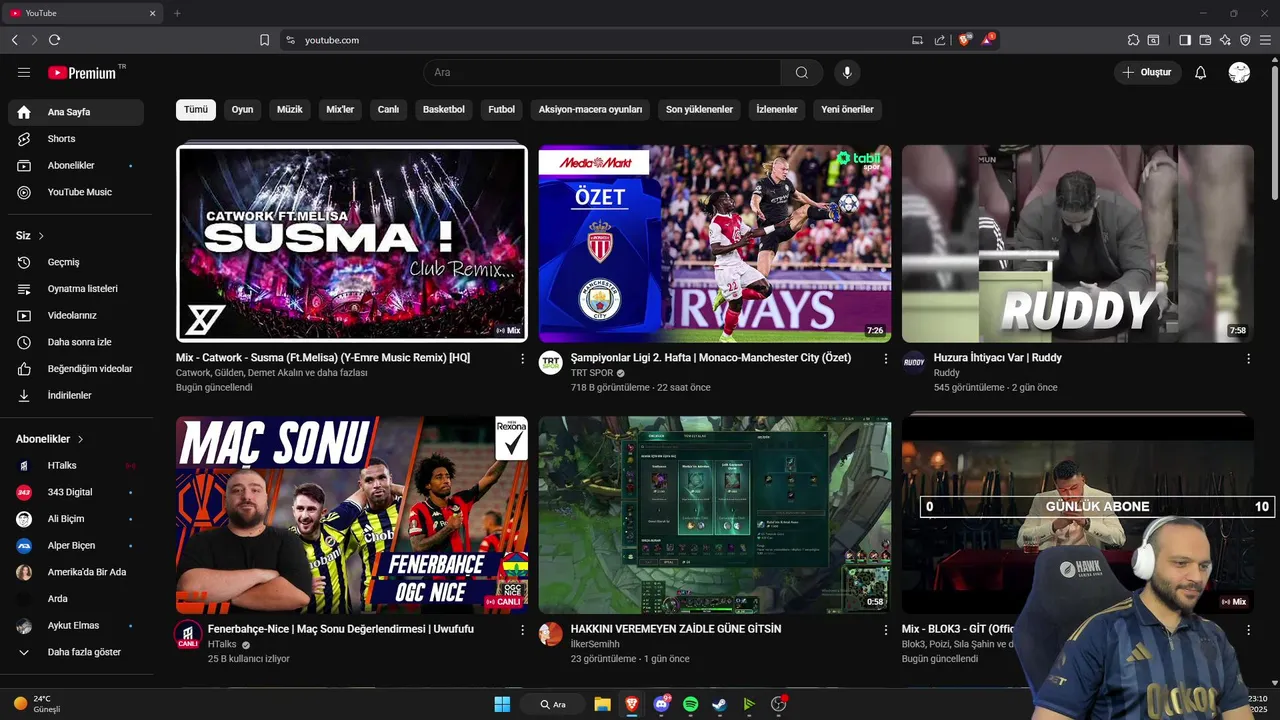This screenshot has width=1280, height=720.
Task: Expand Daha fazla göster subscriptions
Action: pos(76,652)
